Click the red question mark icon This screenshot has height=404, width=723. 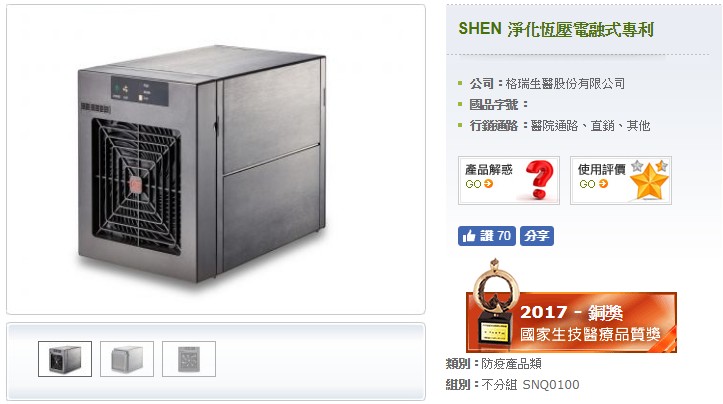540,180
